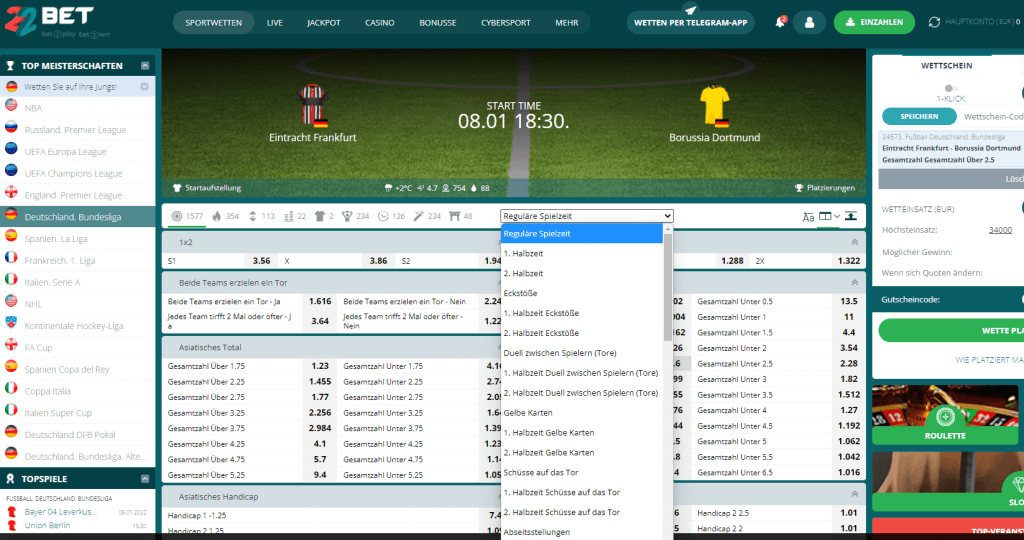Click the UEFA Champions League icon

[11, 171]
